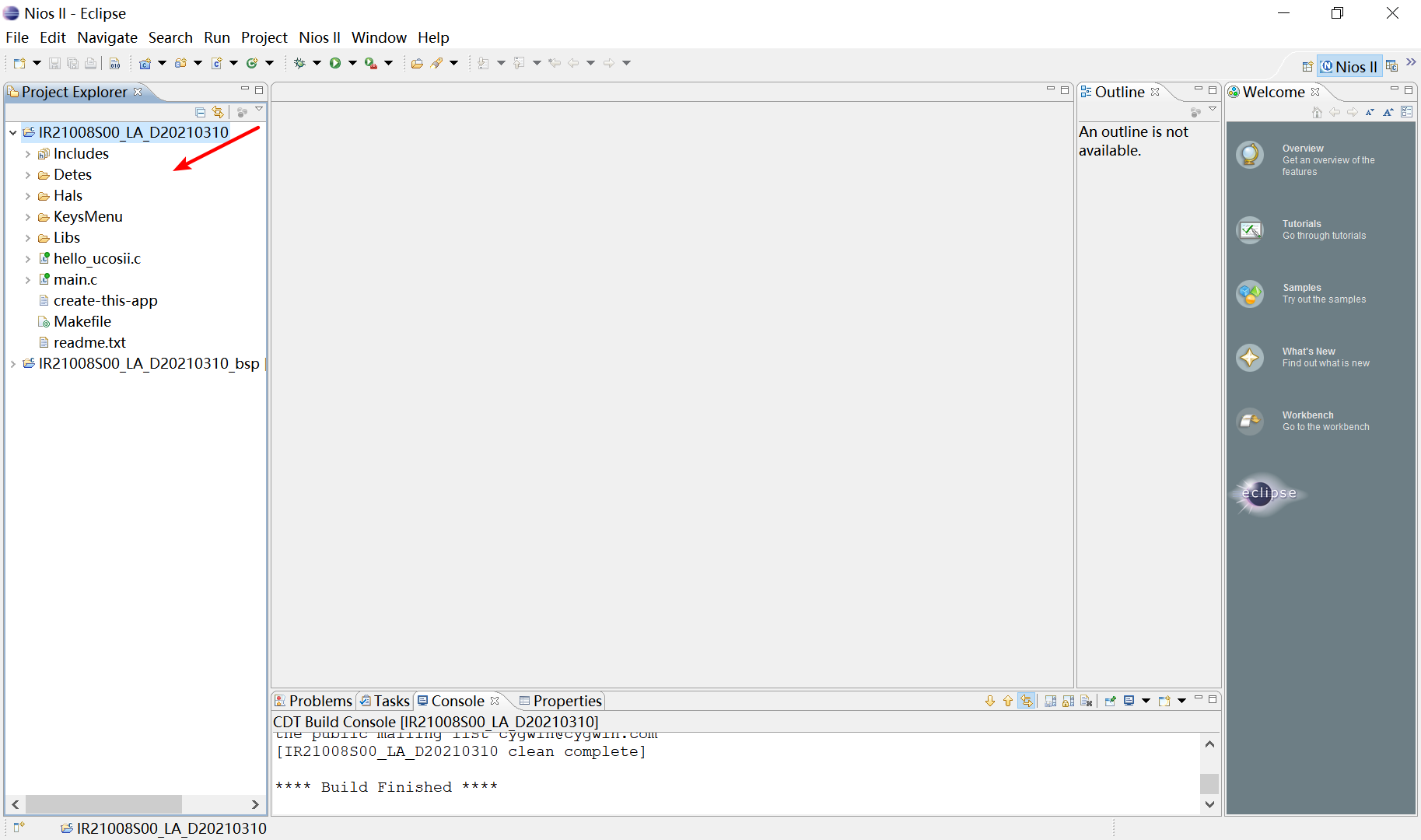Open the Nios II menu
The image size is (1421, 840).
[x=320, y=37]
